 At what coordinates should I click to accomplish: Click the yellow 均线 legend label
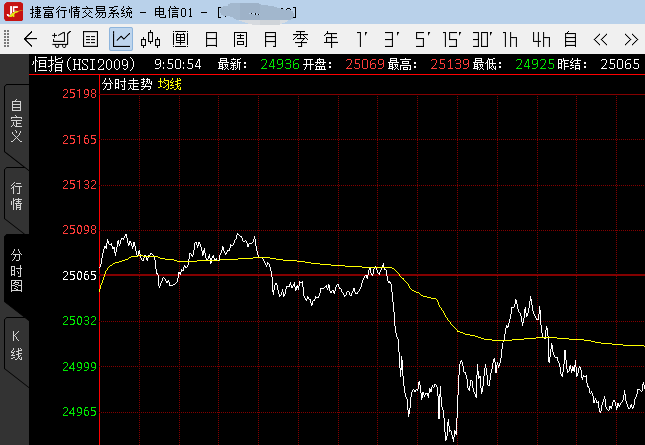170,84
